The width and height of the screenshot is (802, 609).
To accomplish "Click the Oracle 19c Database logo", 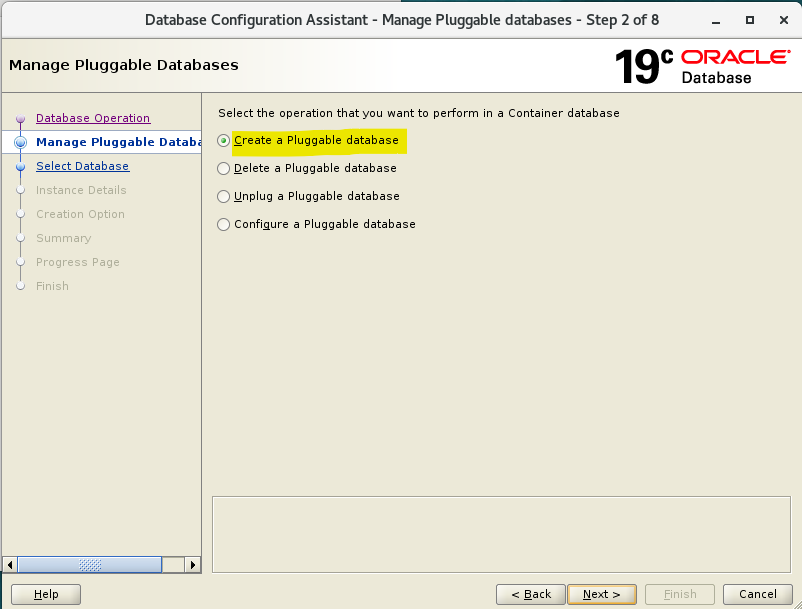I will (702, 66).
